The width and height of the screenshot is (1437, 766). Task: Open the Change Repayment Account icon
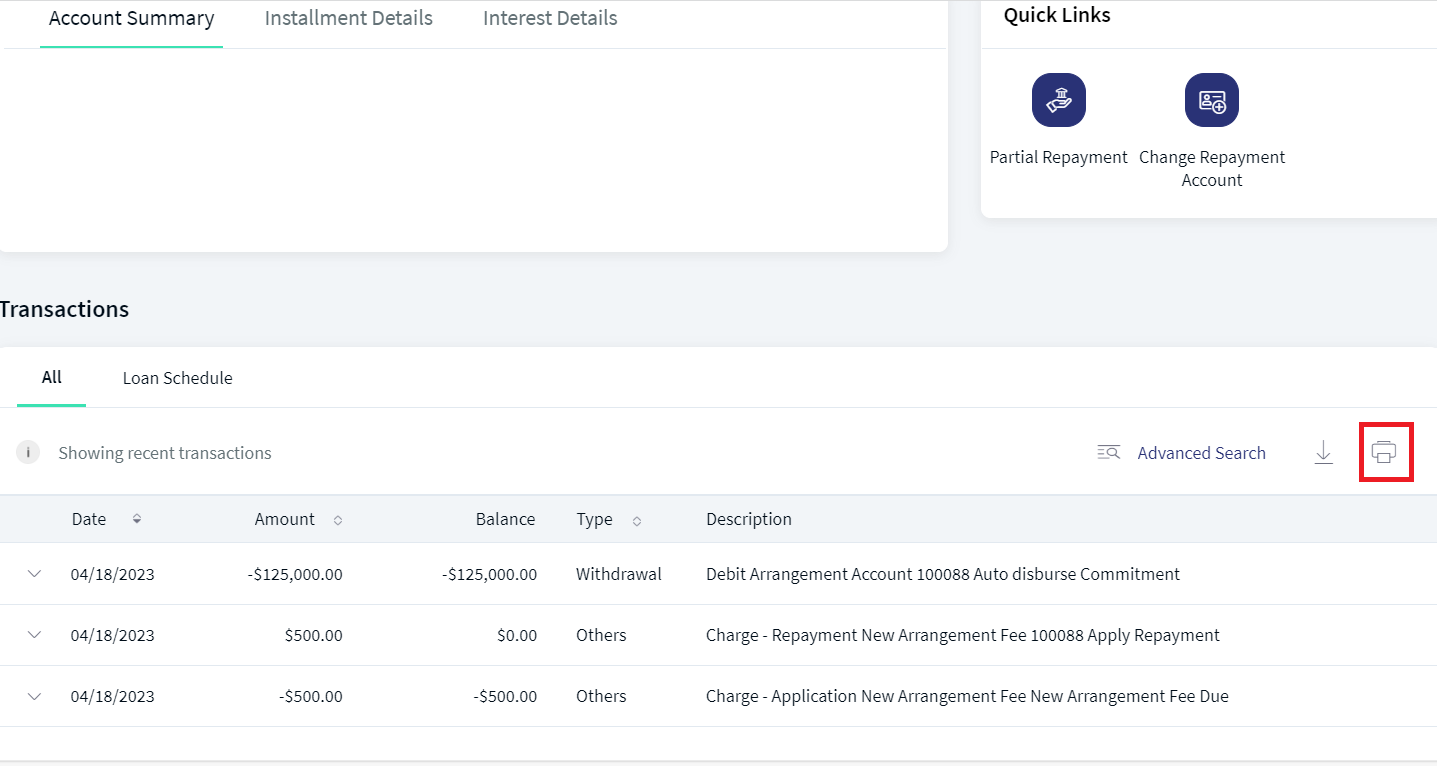1212,100
